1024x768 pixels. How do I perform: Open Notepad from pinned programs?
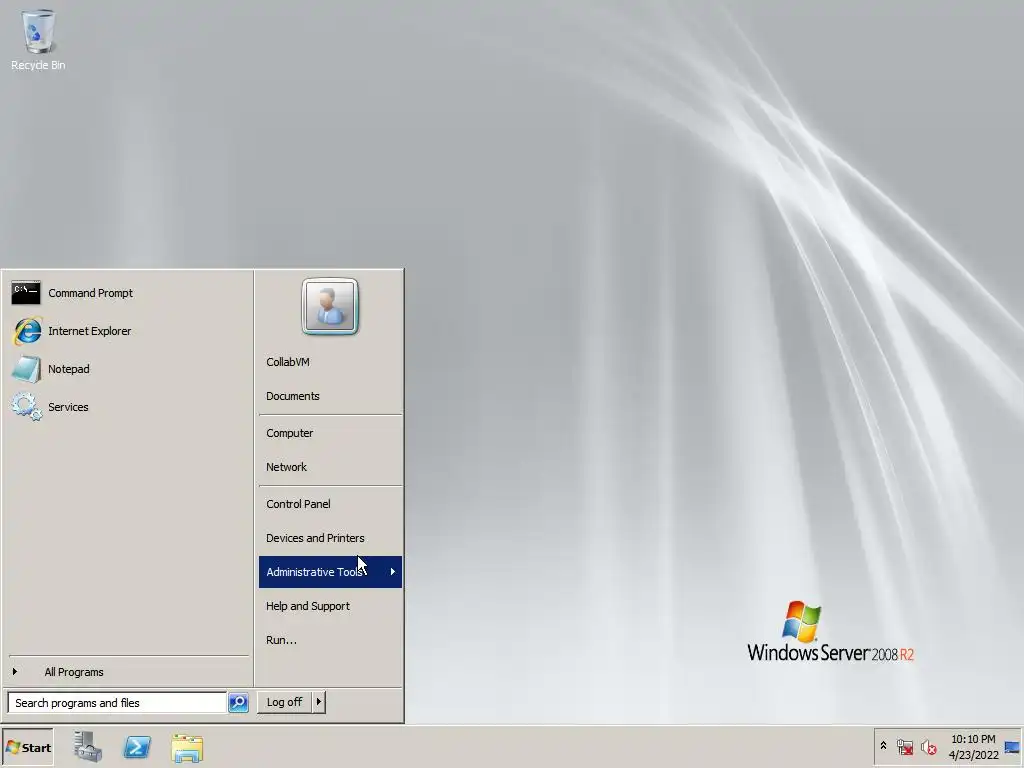(x=128, y=369)
